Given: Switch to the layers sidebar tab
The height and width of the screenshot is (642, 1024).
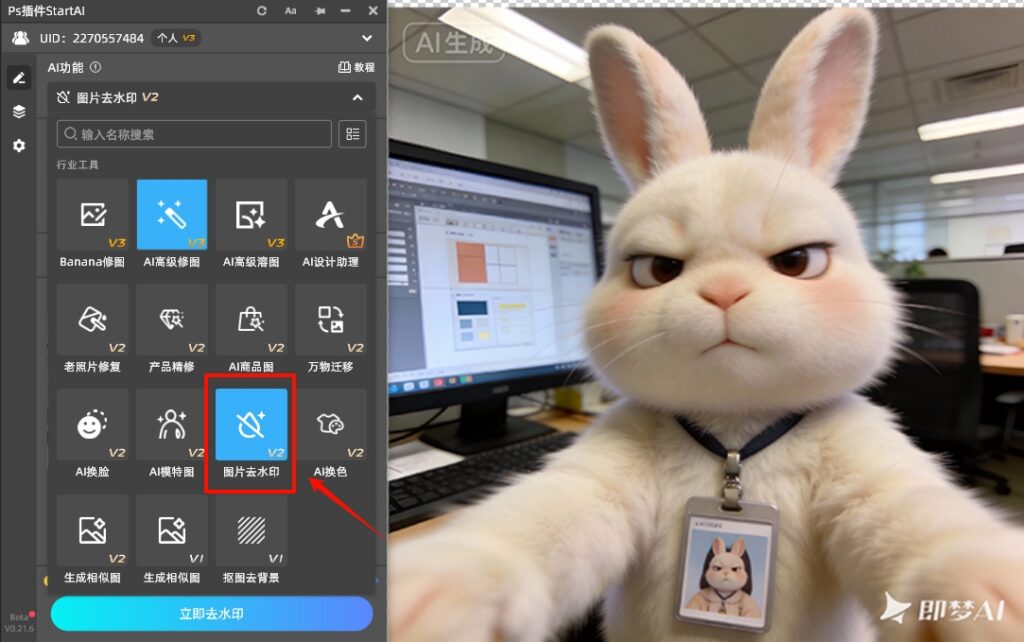Looking at the screenshot, I should (19, 112).
